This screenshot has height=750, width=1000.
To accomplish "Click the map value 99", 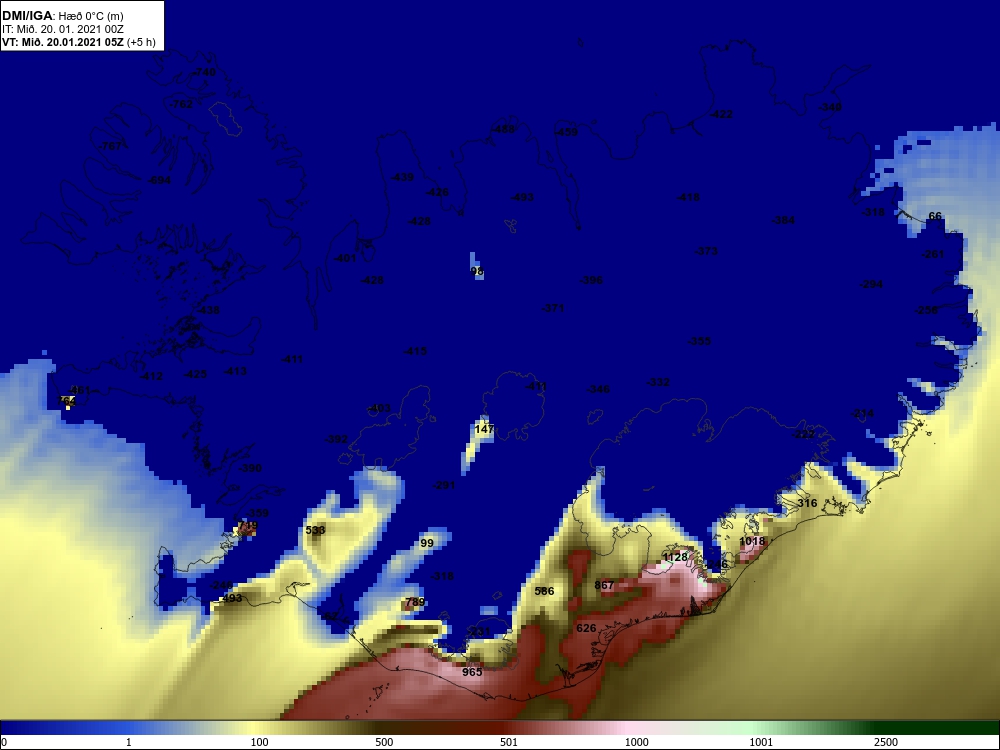I will pyautogui.click(x=427, y=543).
